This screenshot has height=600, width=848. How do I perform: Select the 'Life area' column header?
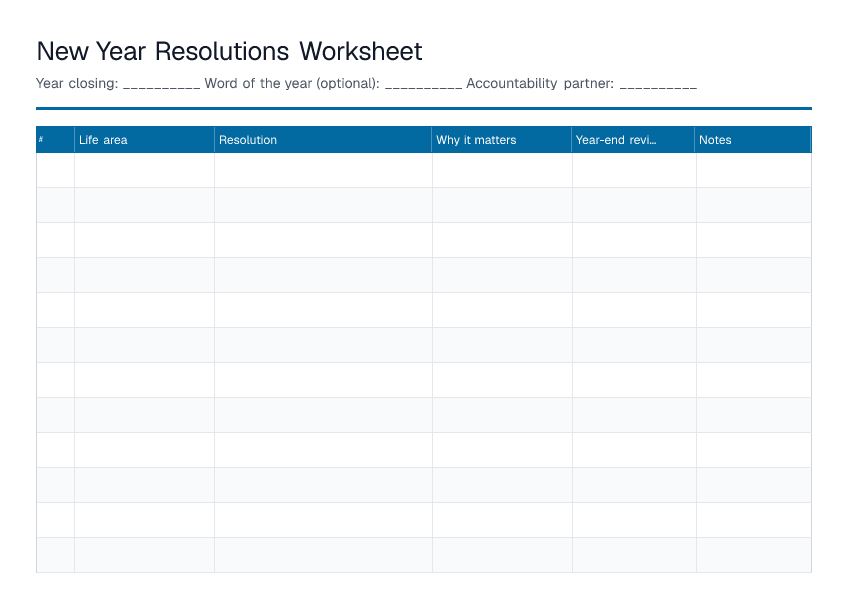144,140
